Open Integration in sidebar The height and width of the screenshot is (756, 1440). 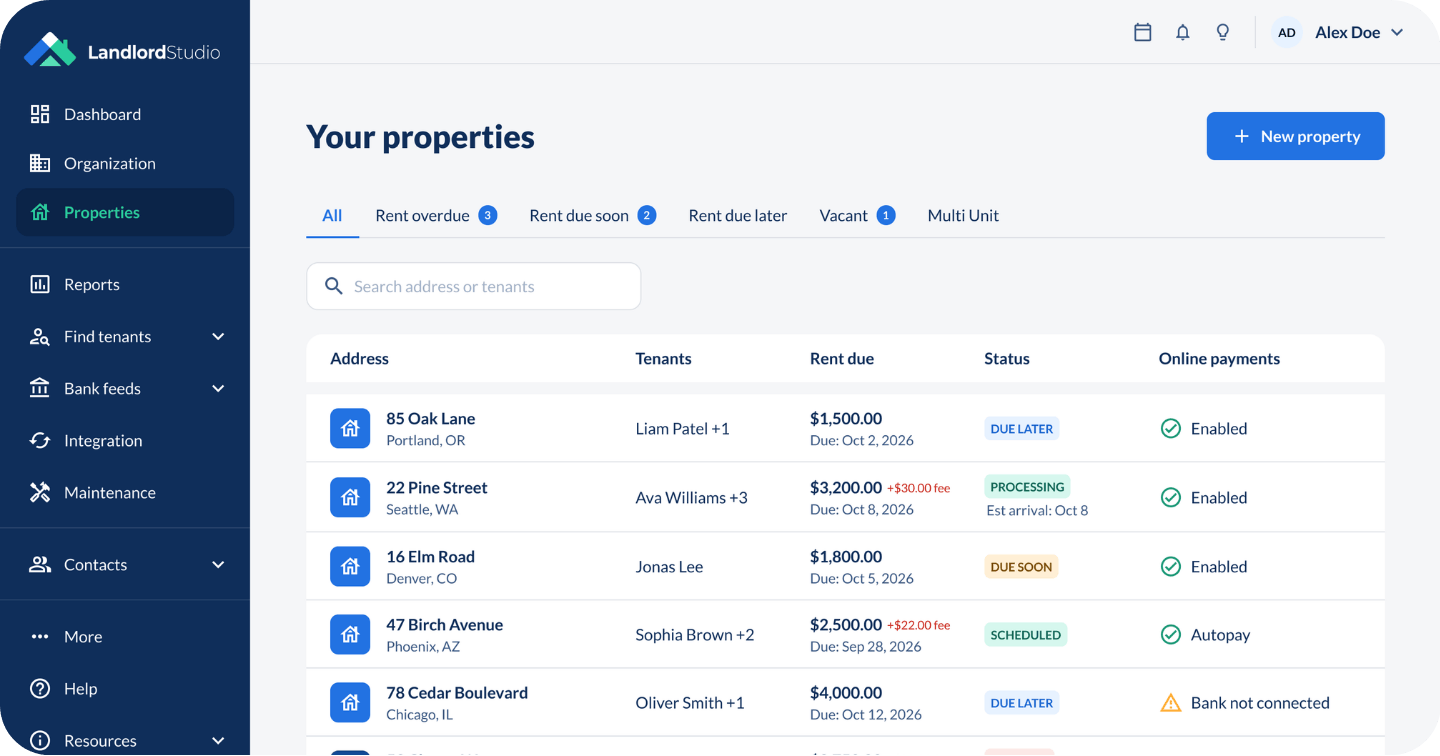tap(125, 440)
